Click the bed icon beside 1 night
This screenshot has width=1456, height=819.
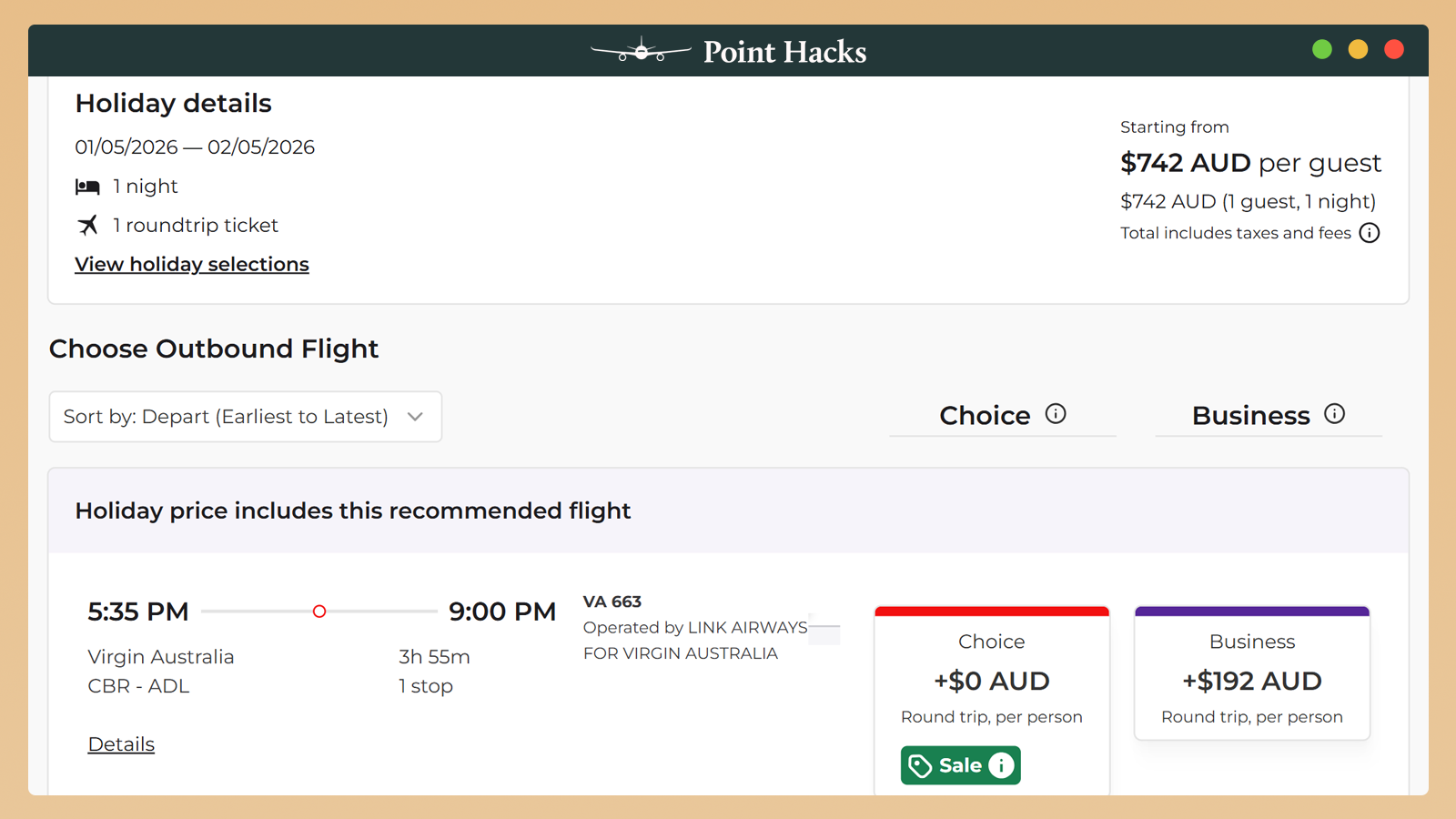[x=87, y=187]
